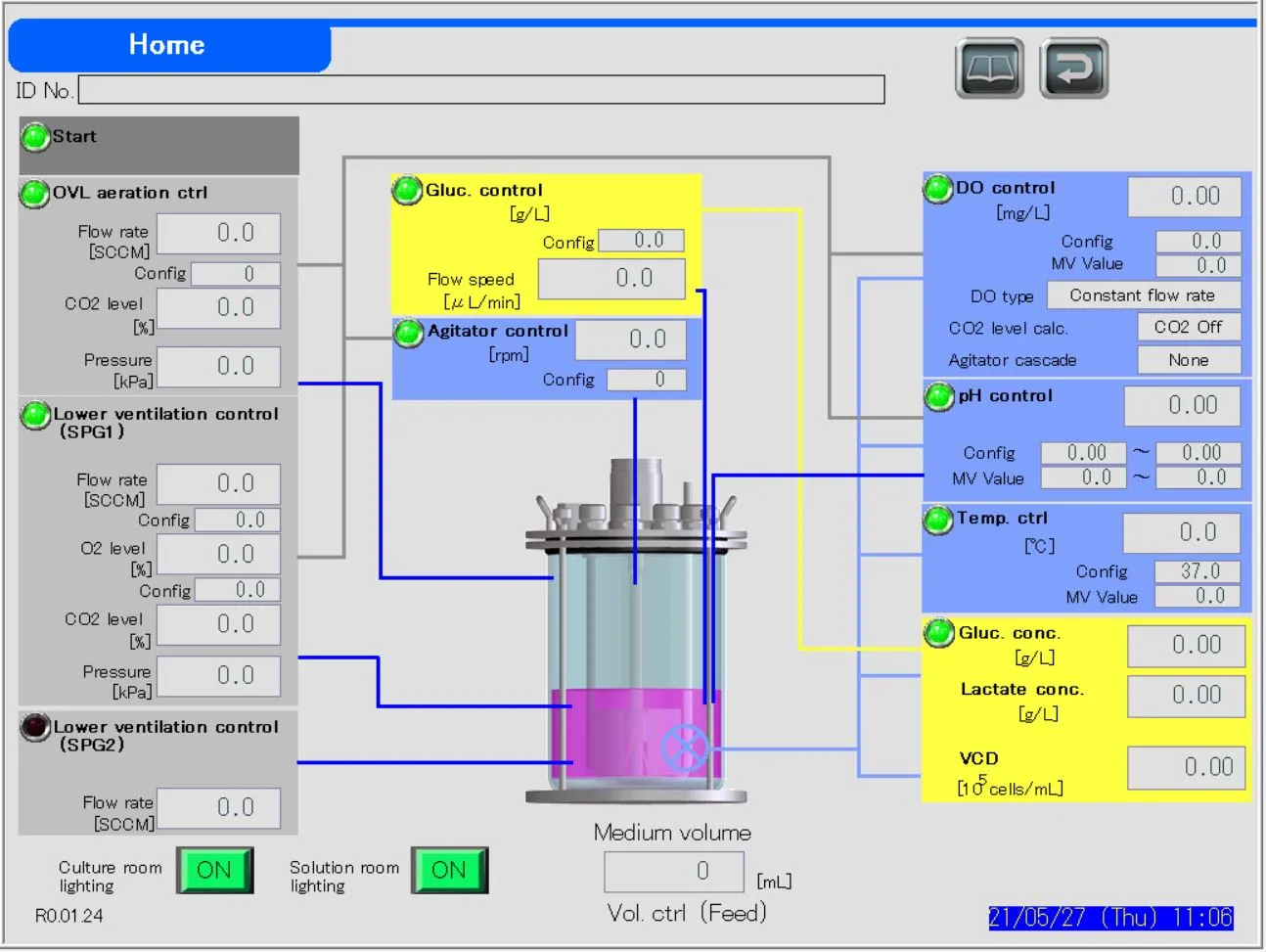Screen dimensions: 1266x952
Task: Click the Temp. Config 37.0 field
Action: click(1198, 571)
